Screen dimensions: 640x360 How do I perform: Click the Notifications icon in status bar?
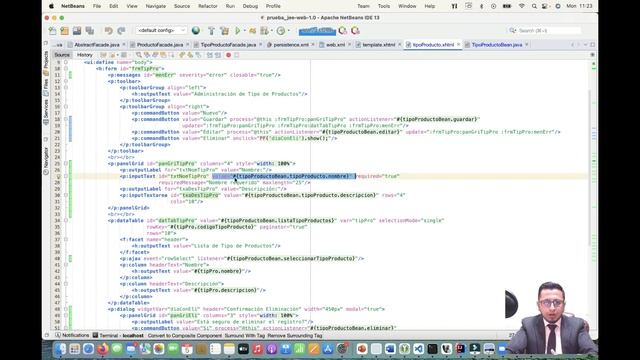(x=58, y=336)
